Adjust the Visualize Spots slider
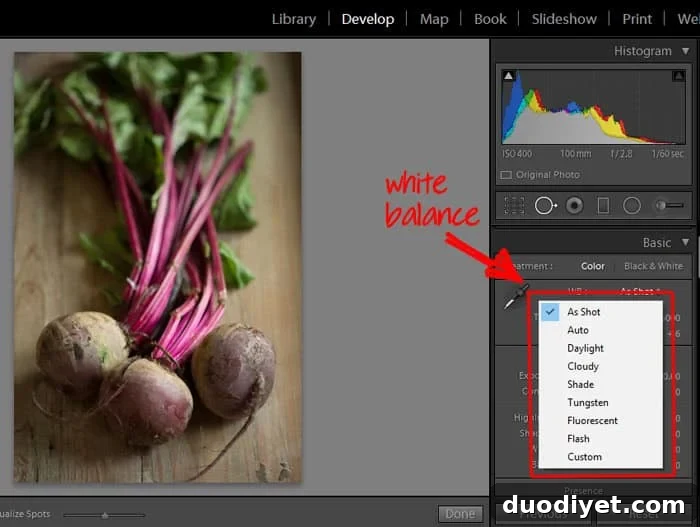This screenshot has width=700, height=527. pyautogui.click(x=104, y=515)
